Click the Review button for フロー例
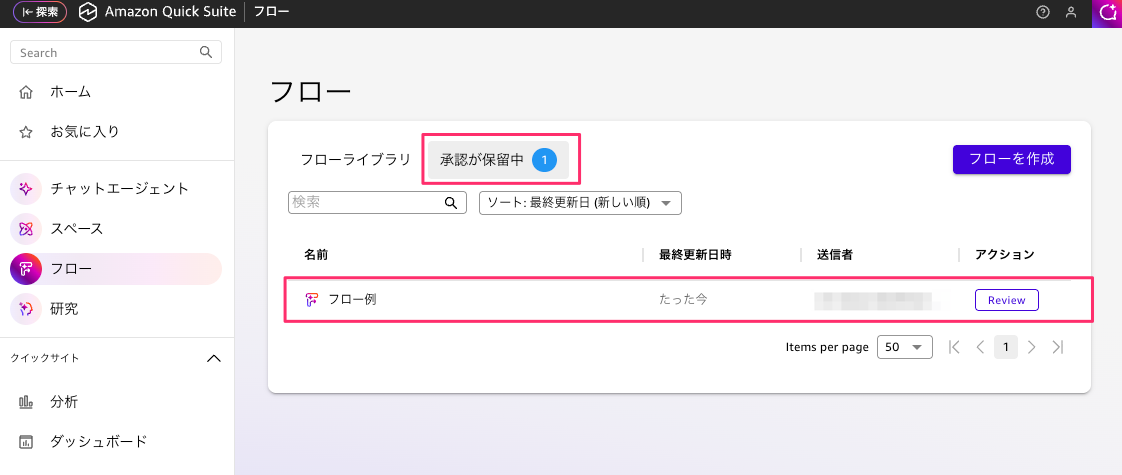Viewport: 1122px width, 475px height. [1007, 300]
